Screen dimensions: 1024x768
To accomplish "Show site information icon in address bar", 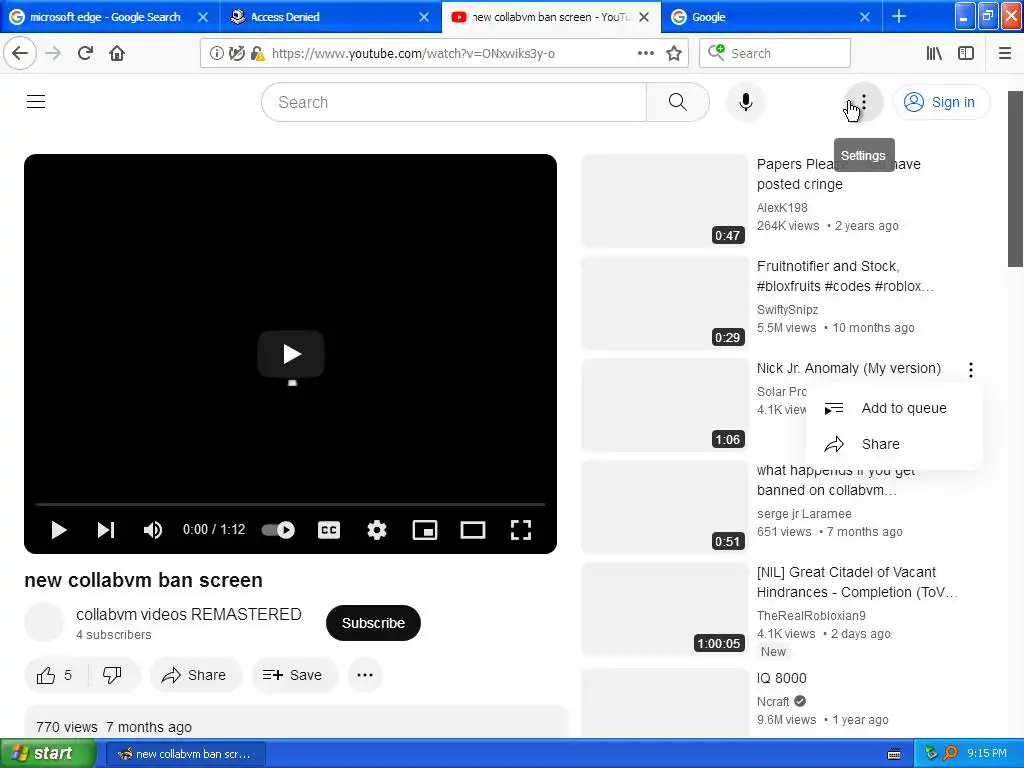I will (216, 53).
